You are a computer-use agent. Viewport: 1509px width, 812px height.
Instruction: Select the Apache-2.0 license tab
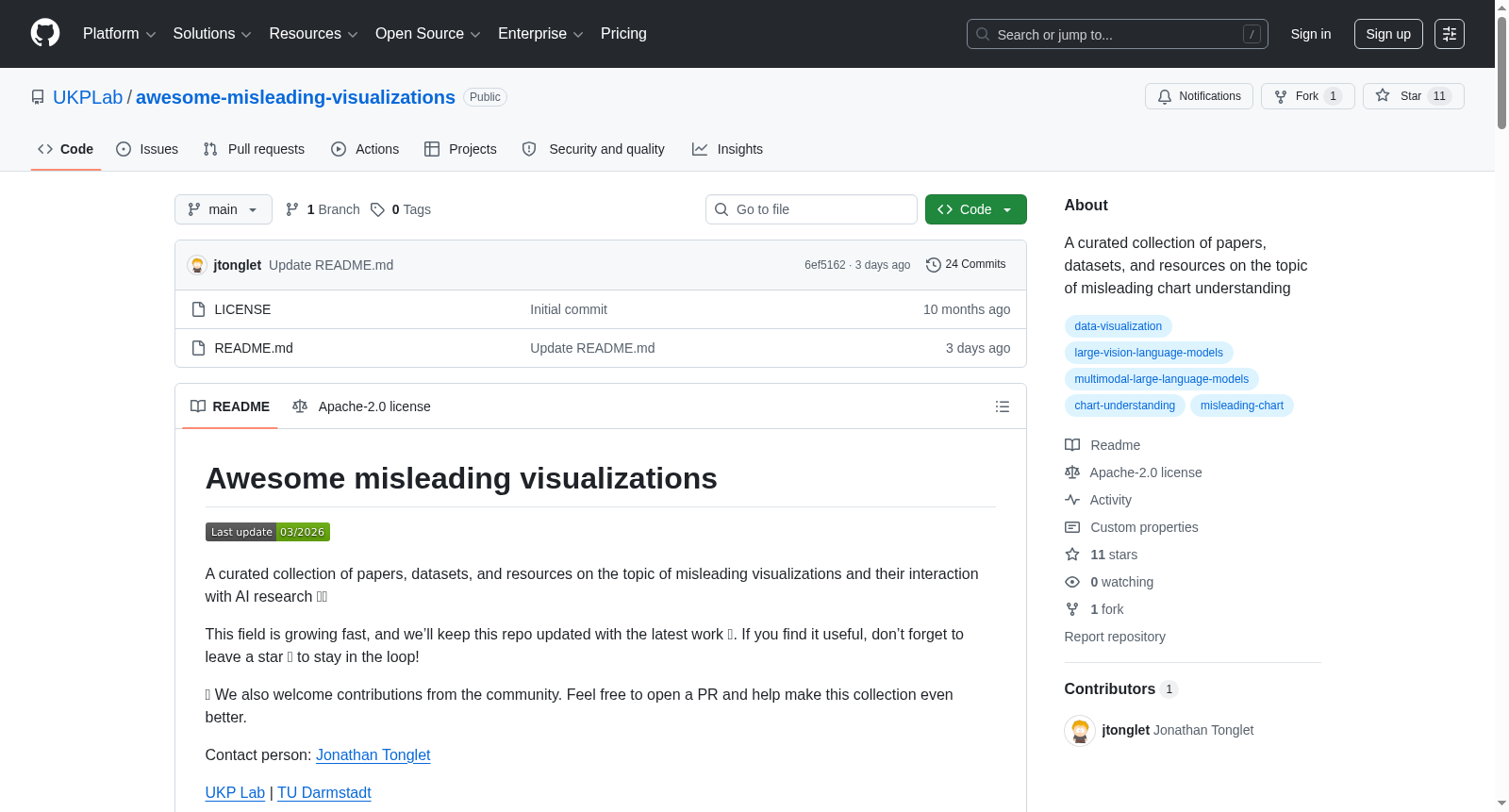[361, 406]
